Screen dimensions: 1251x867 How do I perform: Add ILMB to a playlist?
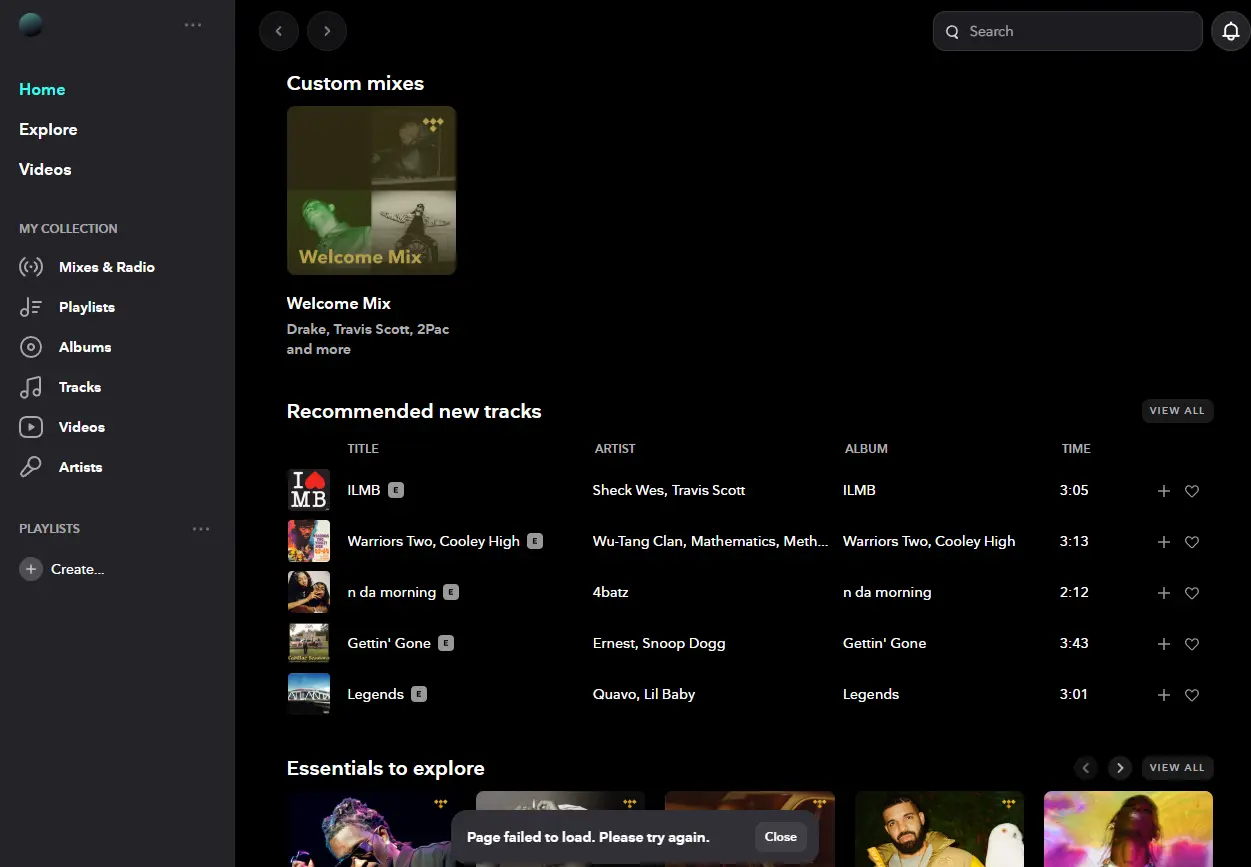[1163, 491]
